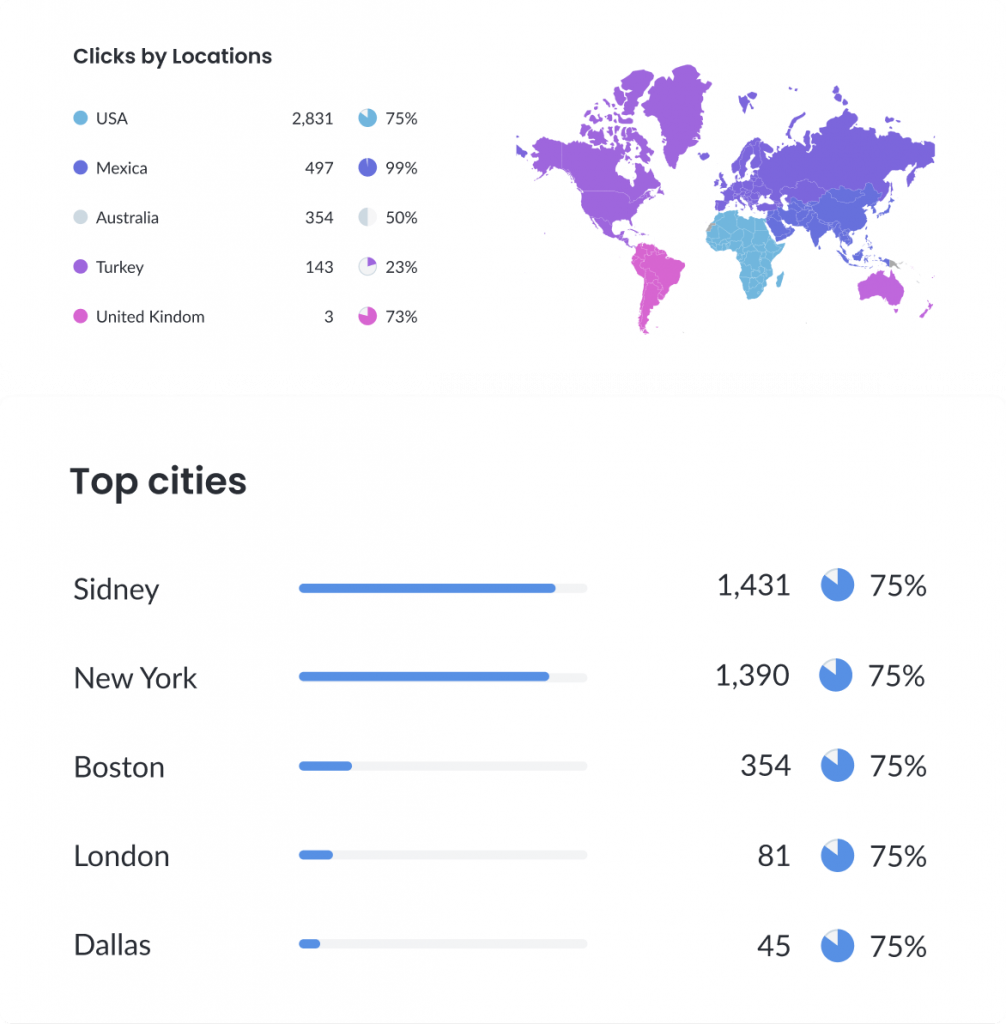
Task: Open the Clicks by Locations section
Action: point(171,56)
